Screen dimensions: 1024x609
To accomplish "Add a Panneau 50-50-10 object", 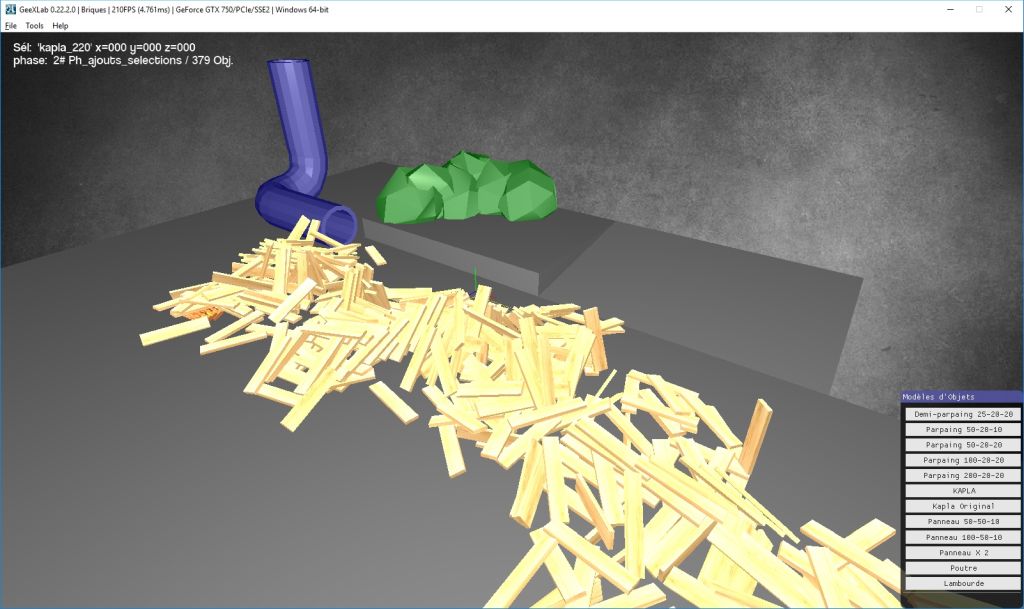I will 963,522.
